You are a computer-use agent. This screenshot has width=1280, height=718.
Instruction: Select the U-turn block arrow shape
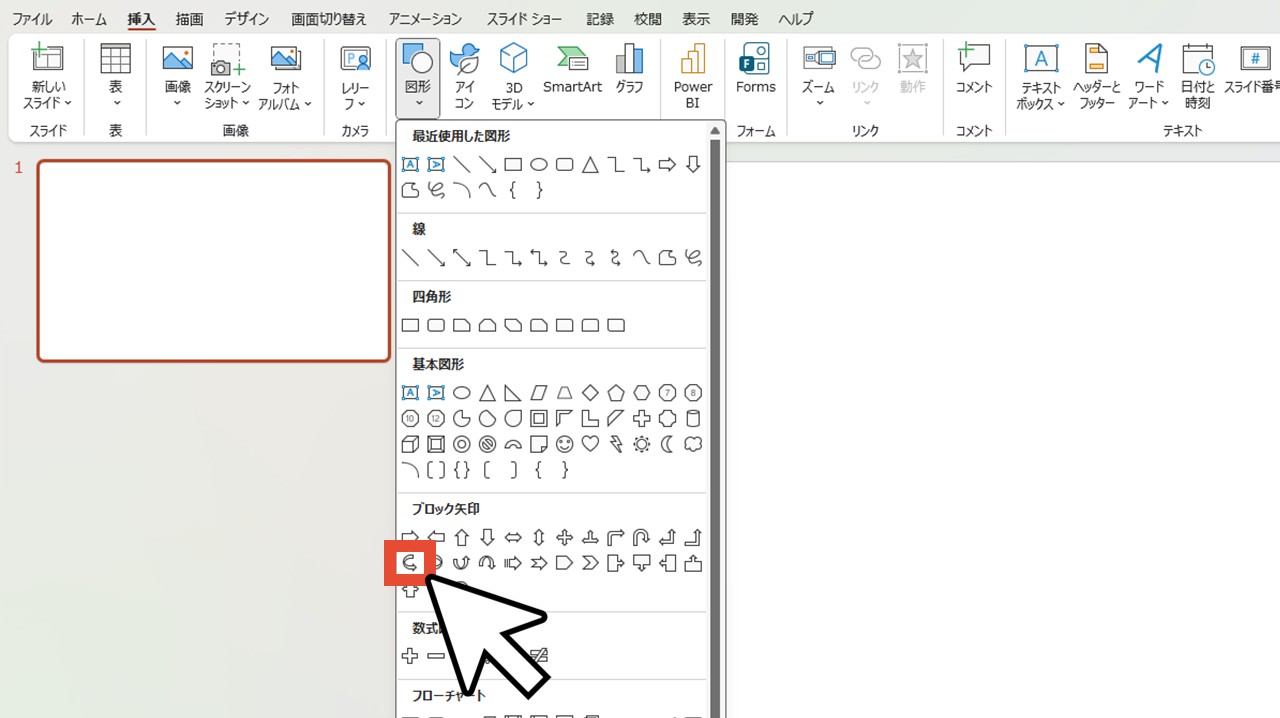point(642,537)
